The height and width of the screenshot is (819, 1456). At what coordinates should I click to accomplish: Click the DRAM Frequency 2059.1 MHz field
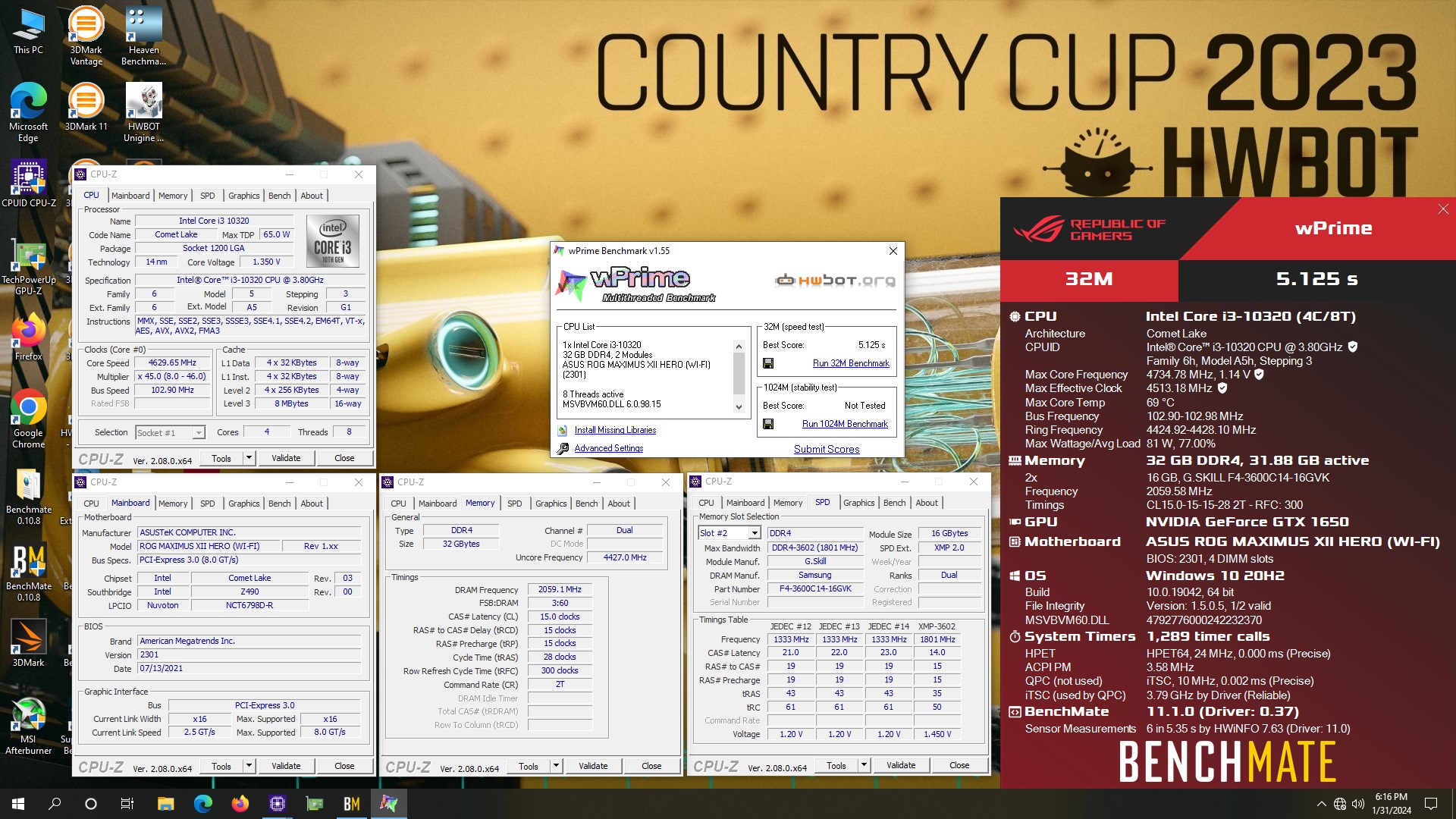pyautogui.click(x=560, y=589)
